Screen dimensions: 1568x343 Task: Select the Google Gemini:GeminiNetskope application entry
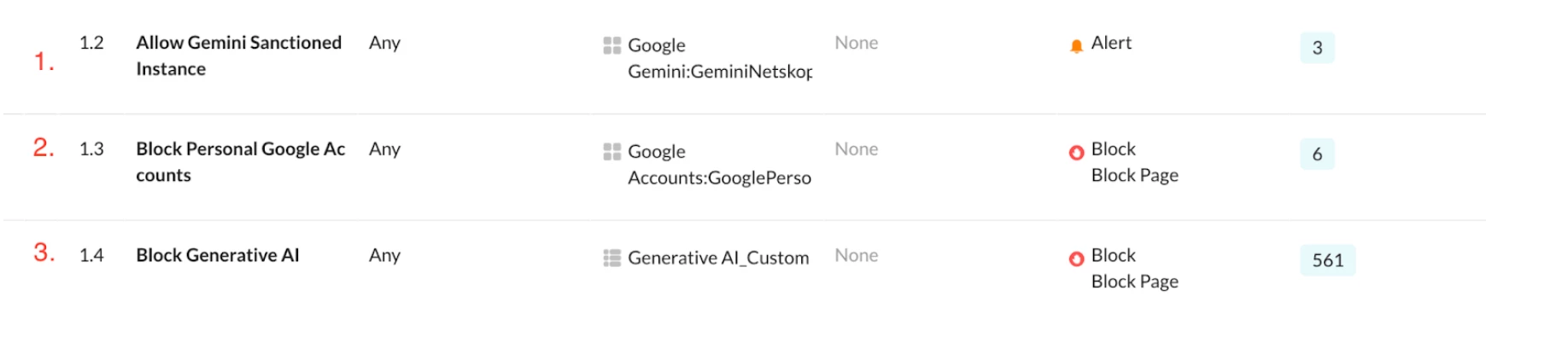719,58
